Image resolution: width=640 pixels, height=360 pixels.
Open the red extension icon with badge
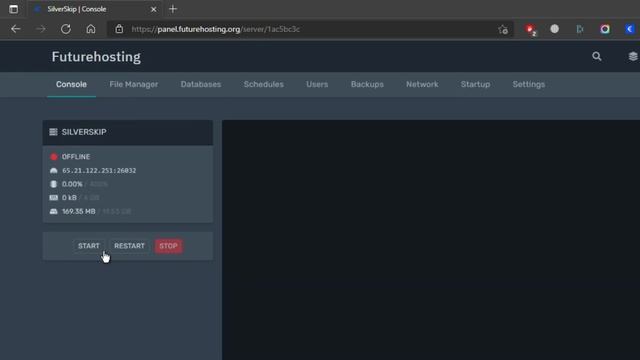(x=530, y=29)
